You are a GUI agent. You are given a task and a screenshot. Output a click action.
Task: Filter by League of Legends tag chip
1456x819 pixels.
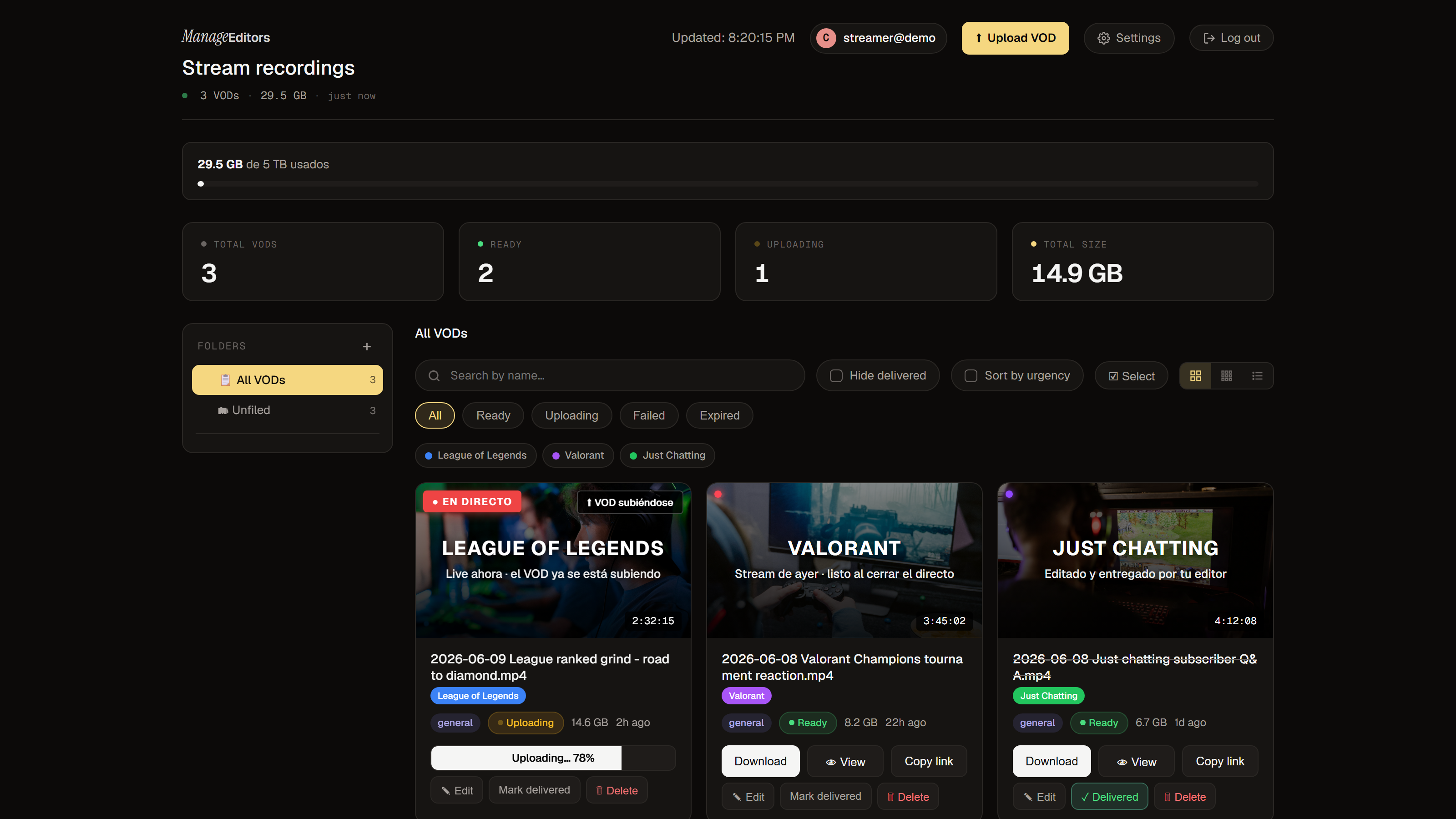(x=475, y=455)
